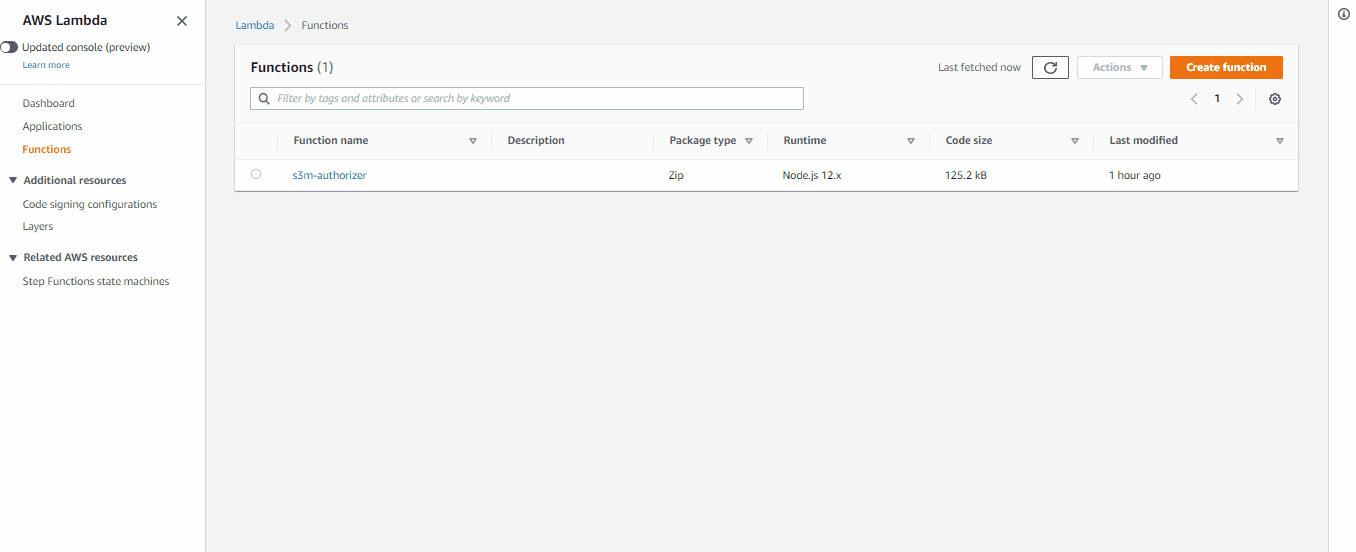Open Dashboard in sidebar

pyautogui.click(x=48, y=103)
